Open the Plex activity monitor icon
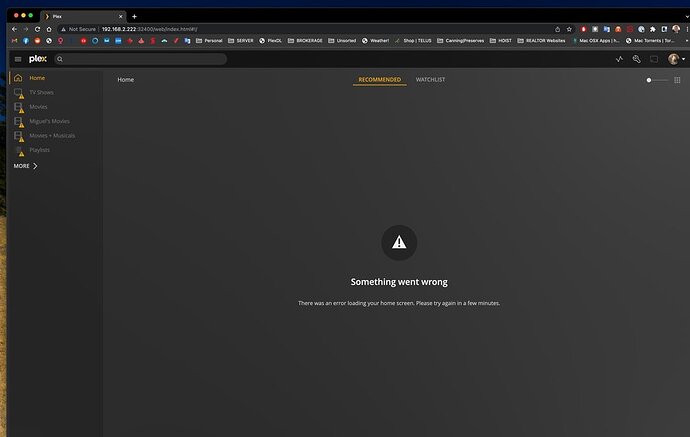The height and width of the screenshot is (437, 690). 619,59
